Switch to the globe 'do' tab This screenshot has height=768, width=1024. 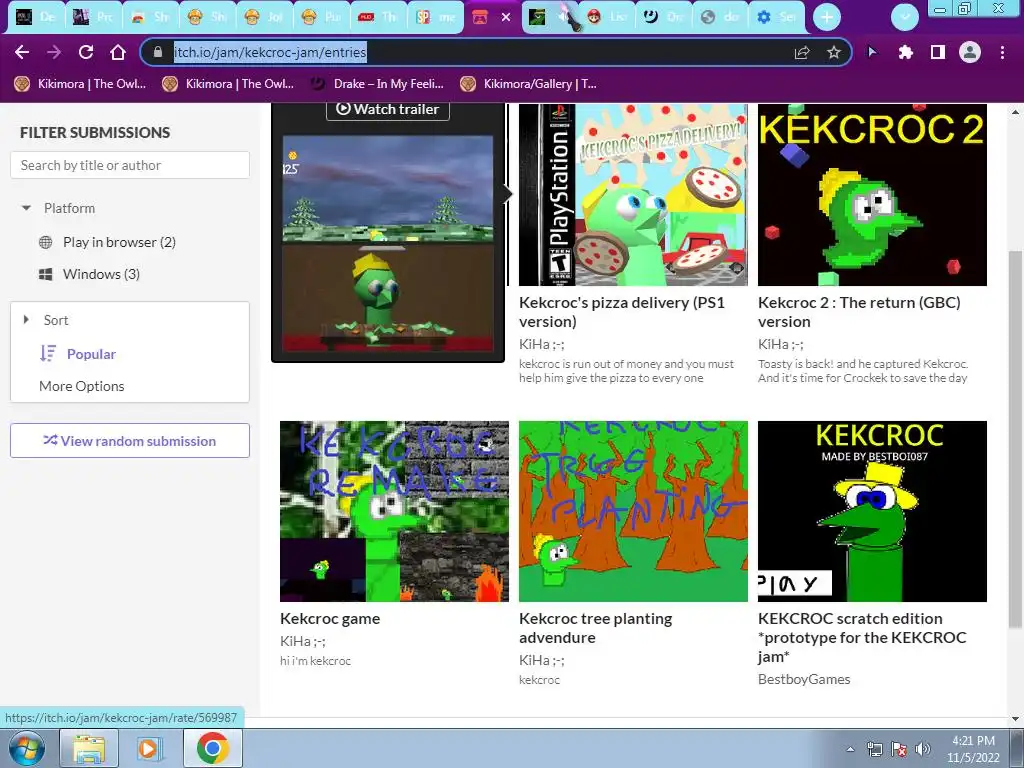pos(720,18)
